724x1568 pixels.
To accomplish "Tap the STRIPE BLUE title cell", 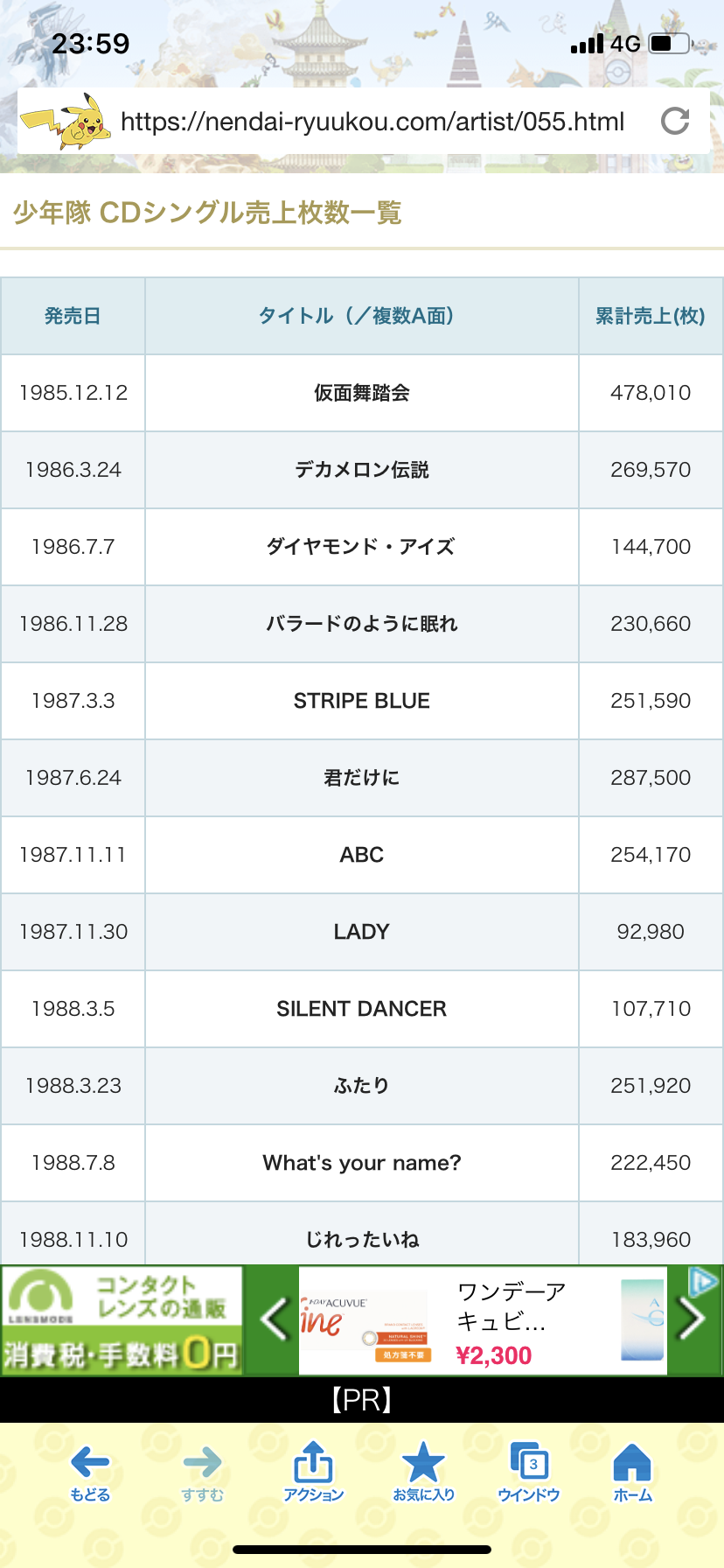I will coord(362,701).
